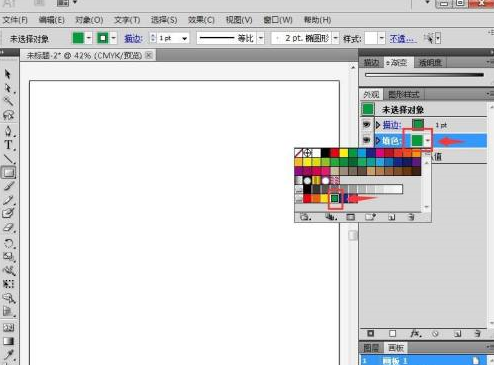Select the Mesh tool

(x=8, y=327)
